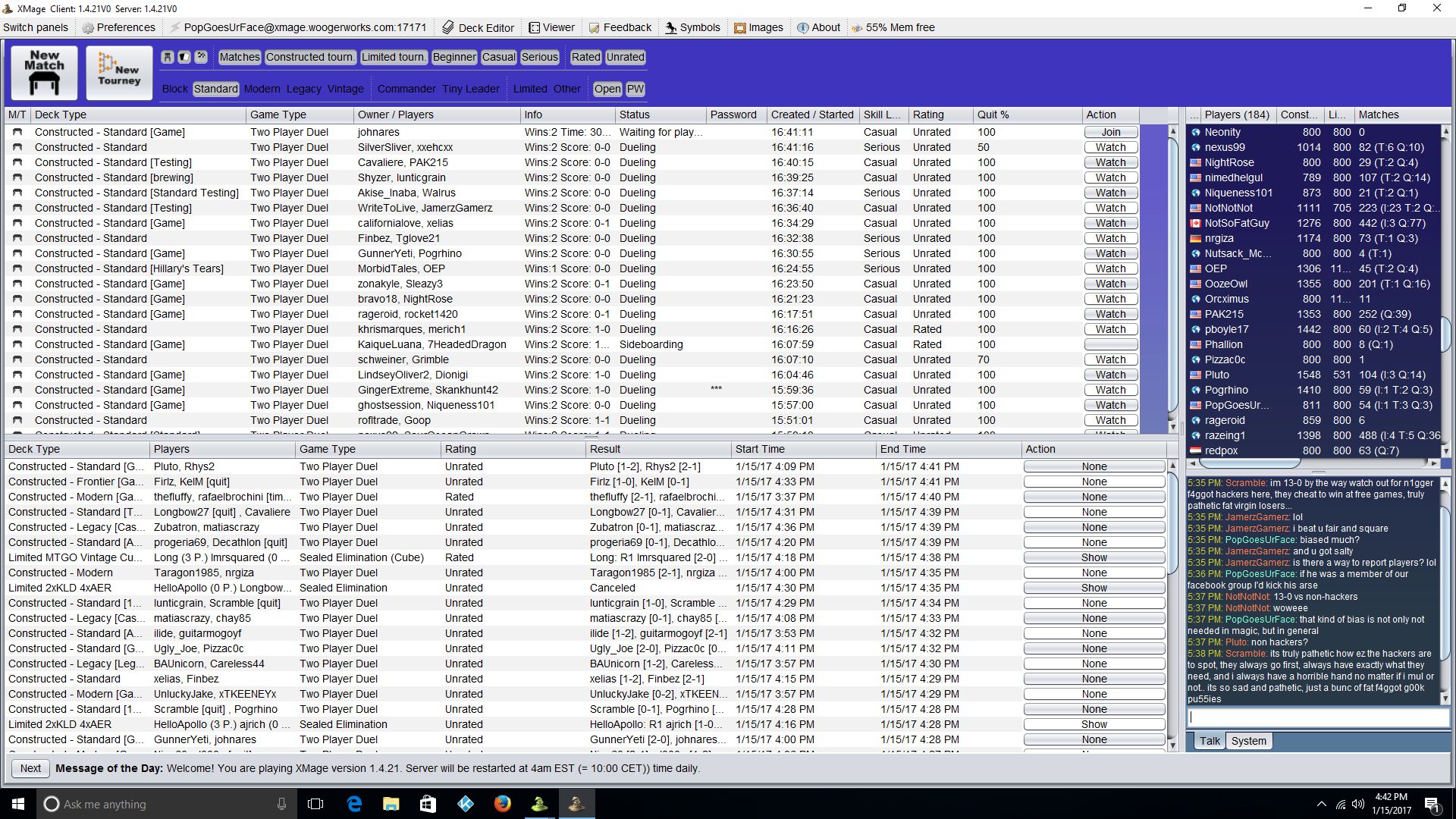Select player row PopGoesUr... in players list
Viewport: 1456px width, 819px height.
1314,405
